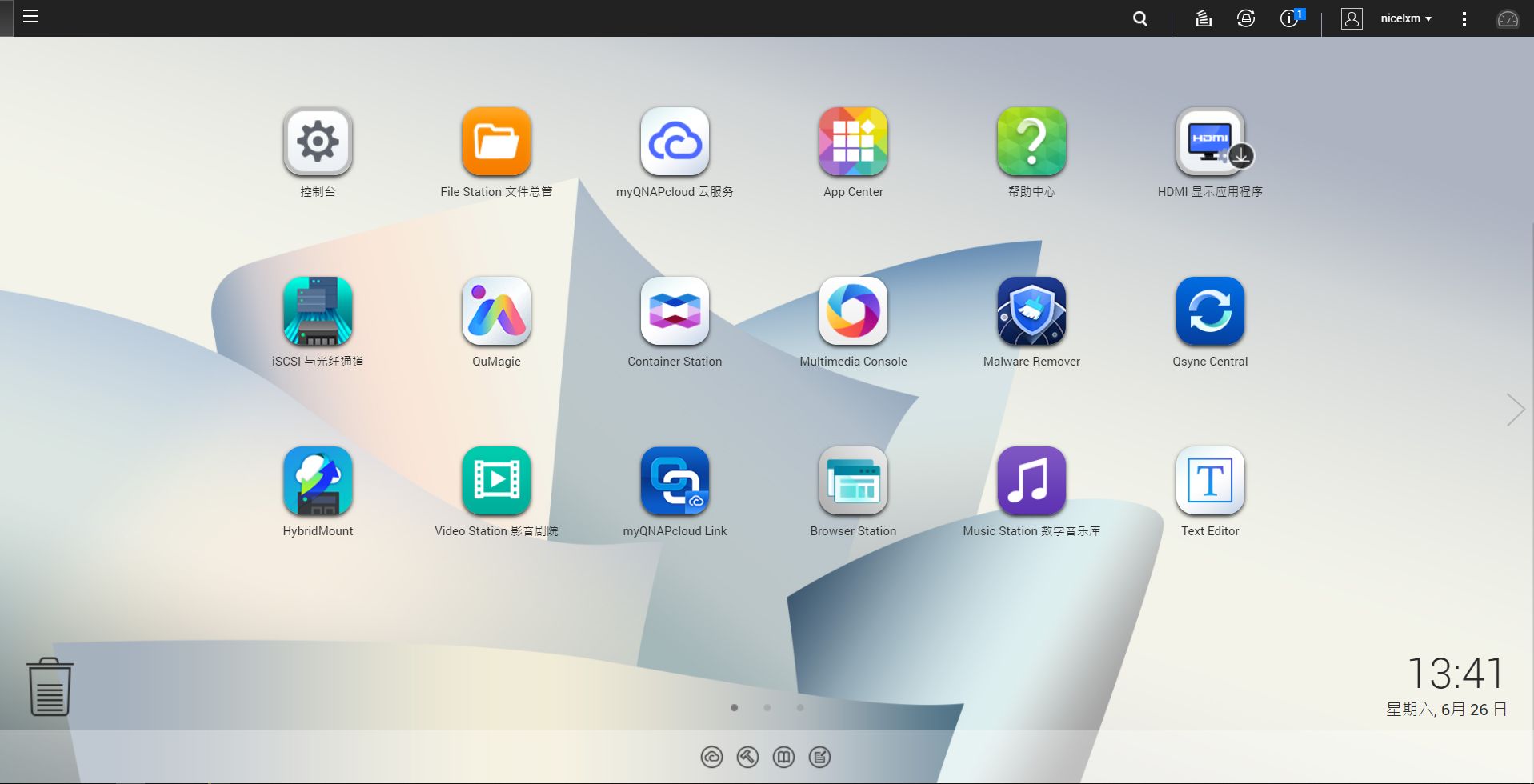Open Text Editor app
The height and width of the screenshot is (784, 1534).
coord(1210,481)
